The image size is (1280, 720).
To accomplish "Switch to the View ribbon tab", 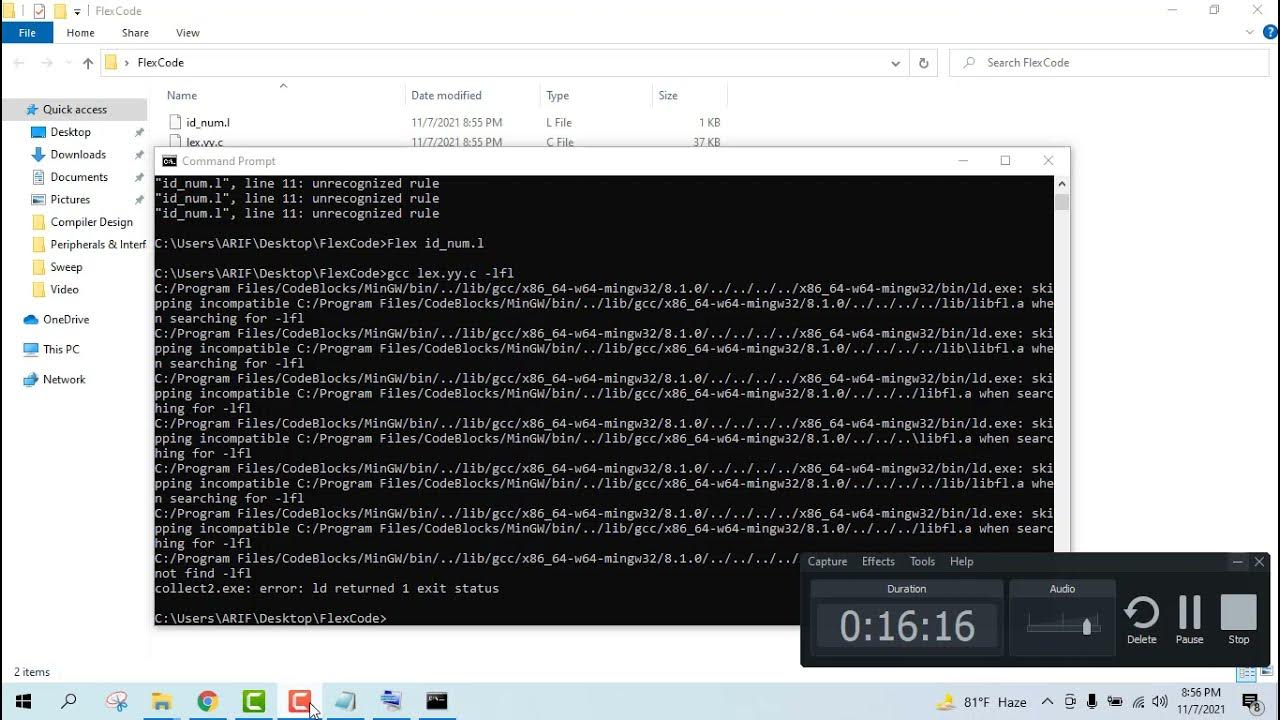I will (187, 33).
